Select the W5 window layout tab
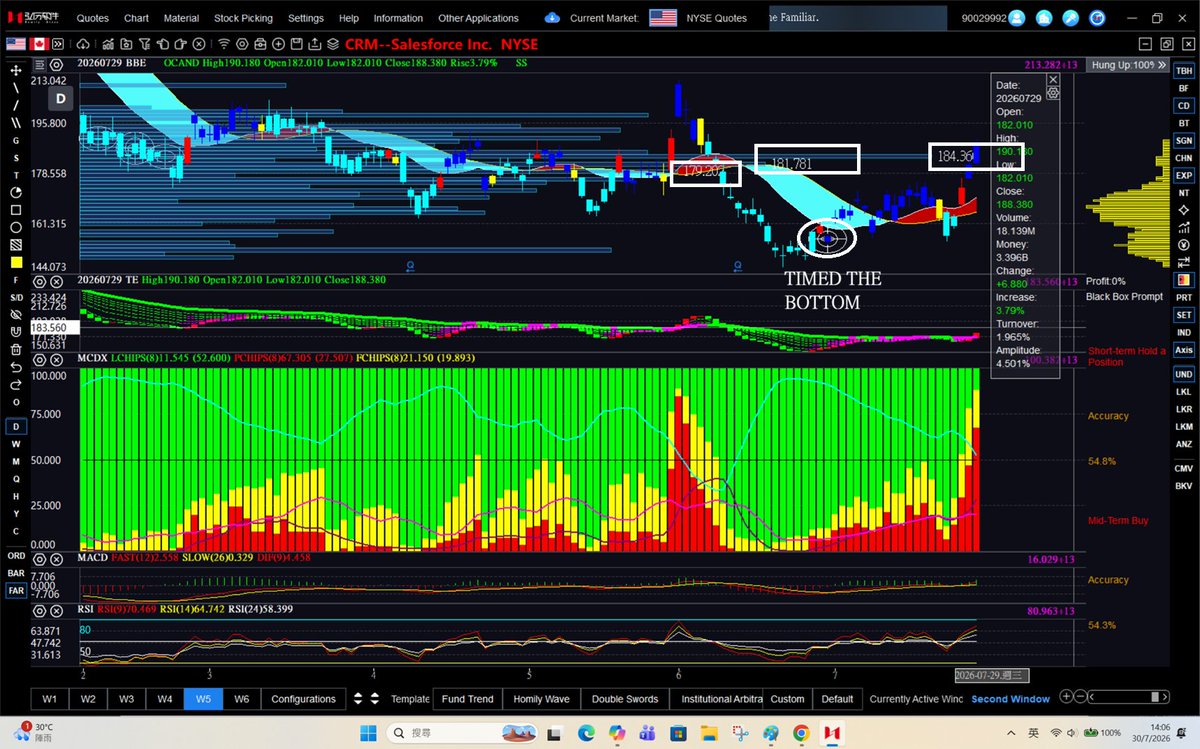The image size is (1200, 749). click(x=203, y=699)
